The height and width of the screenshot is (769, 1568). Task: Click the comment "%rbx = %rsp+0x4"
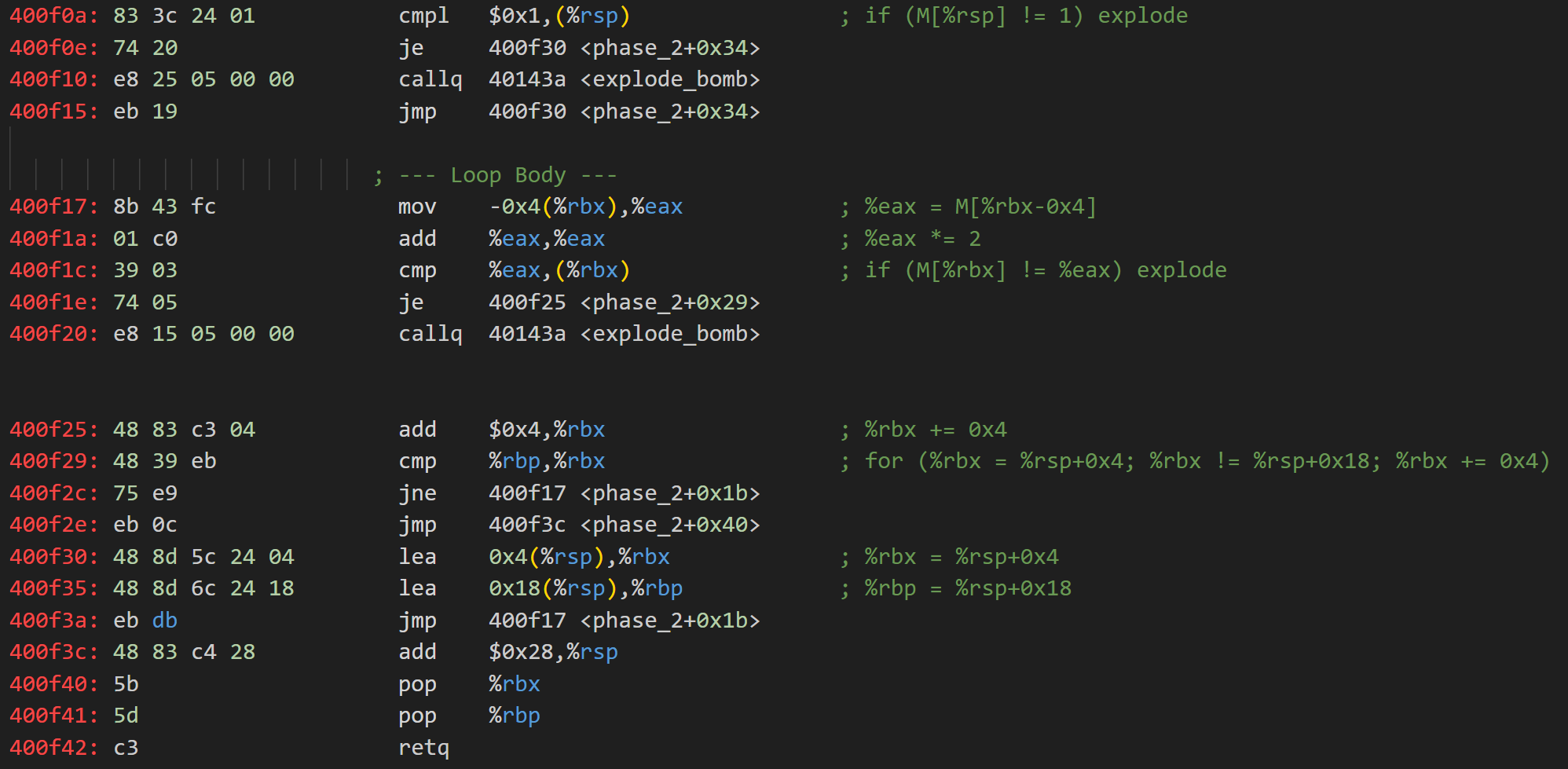[961, 557]
